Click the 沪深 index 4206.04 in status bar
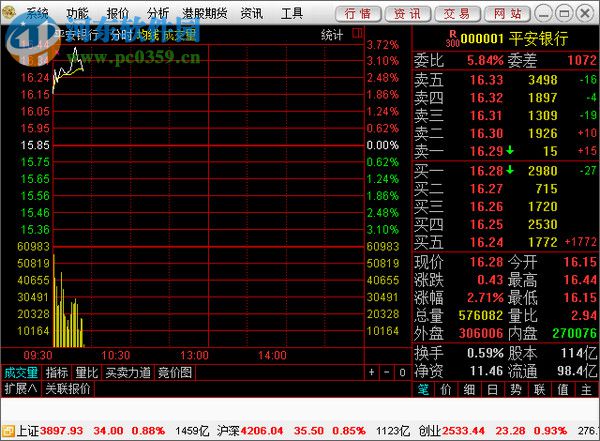 coord(261,431)
